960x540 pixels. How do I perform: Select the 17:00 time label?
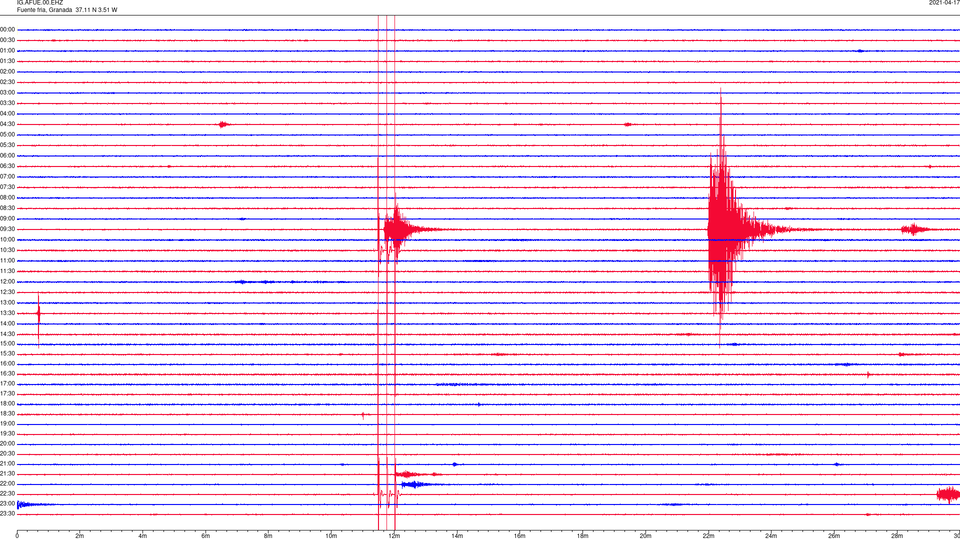click(7, 384)
